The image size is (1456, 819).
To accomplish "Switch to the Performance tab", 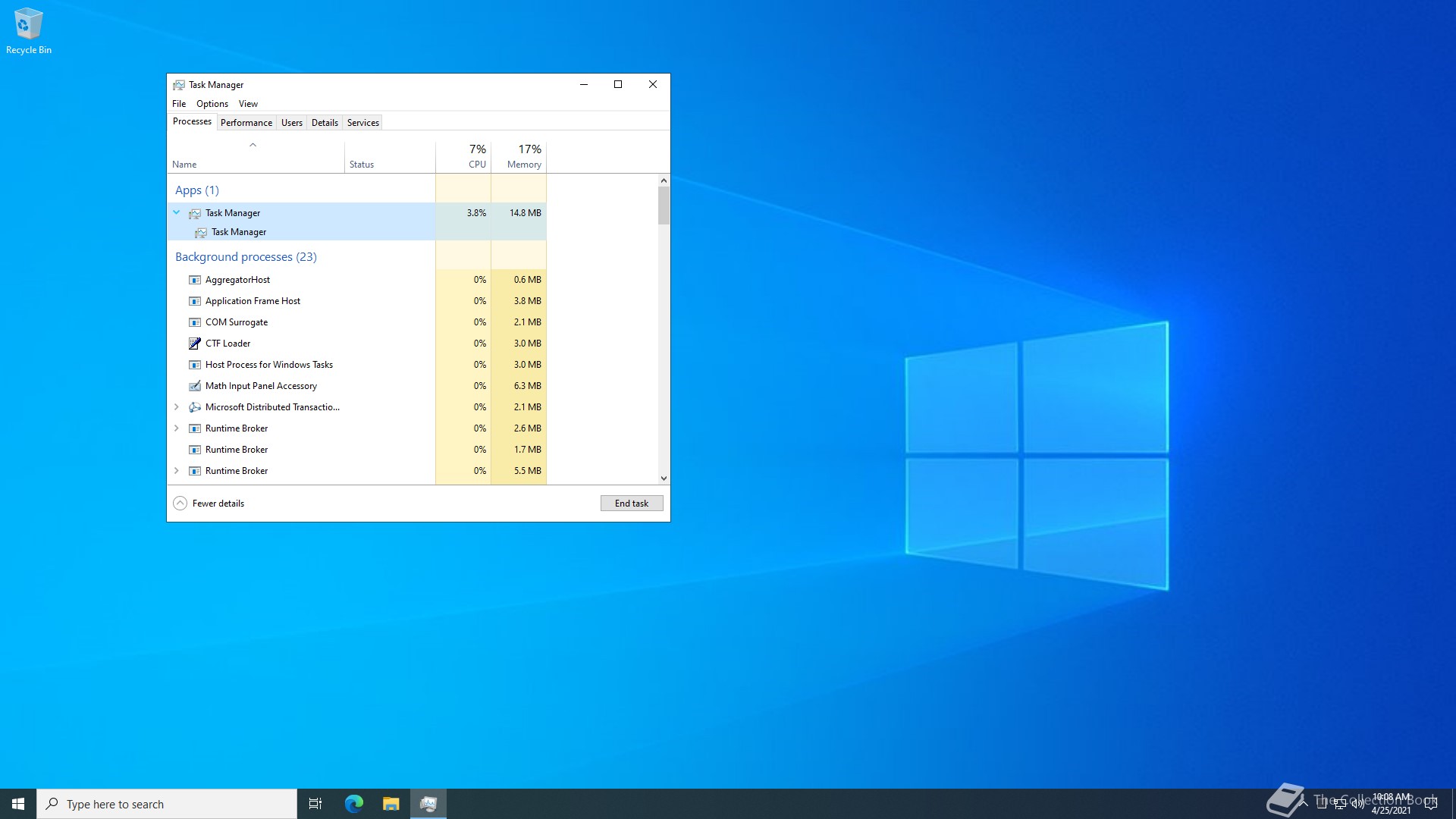I will pyautogui.click(x=246, y=123).
